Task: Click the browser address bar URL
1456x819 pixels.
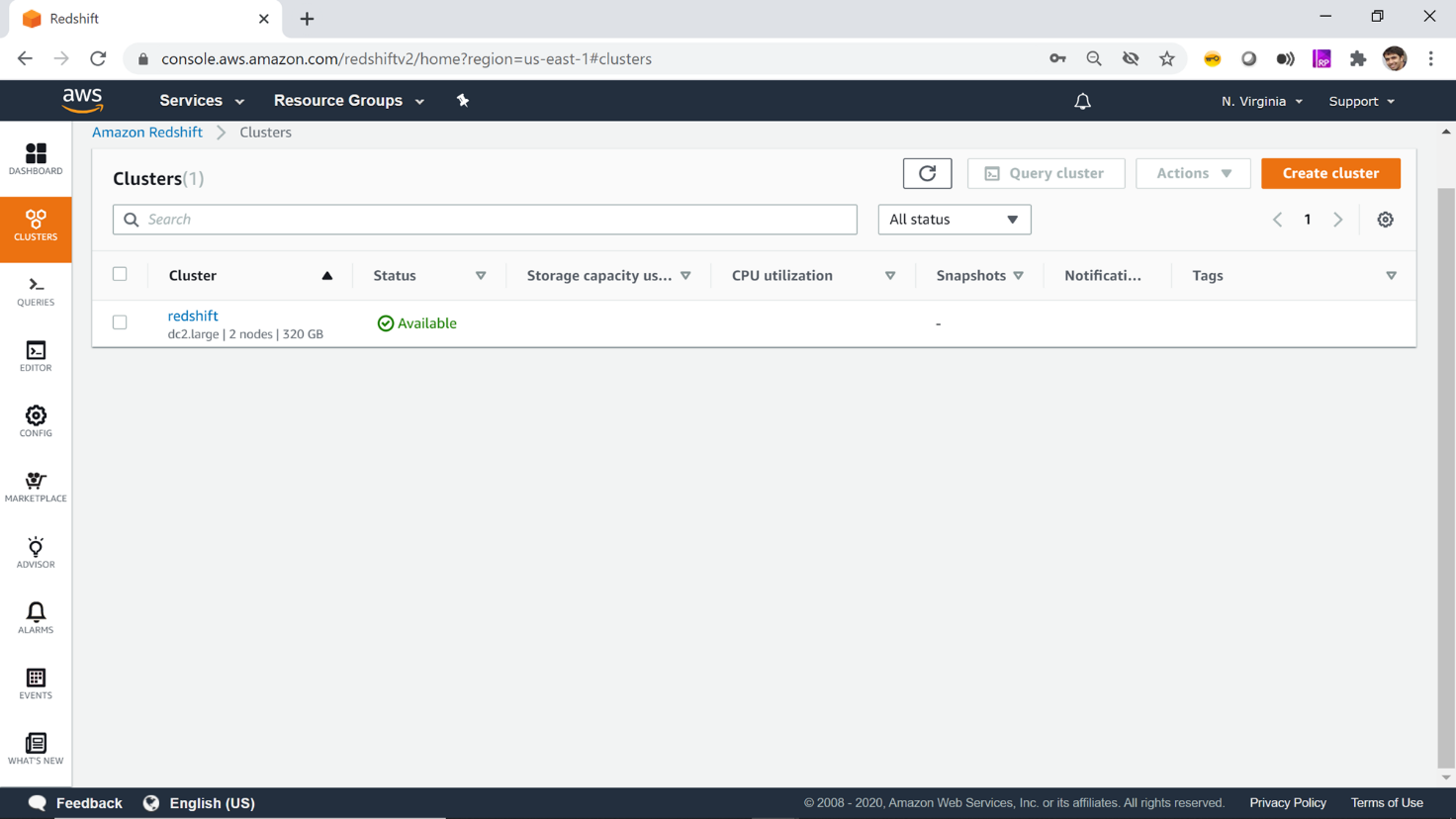Action: point(407,58)
